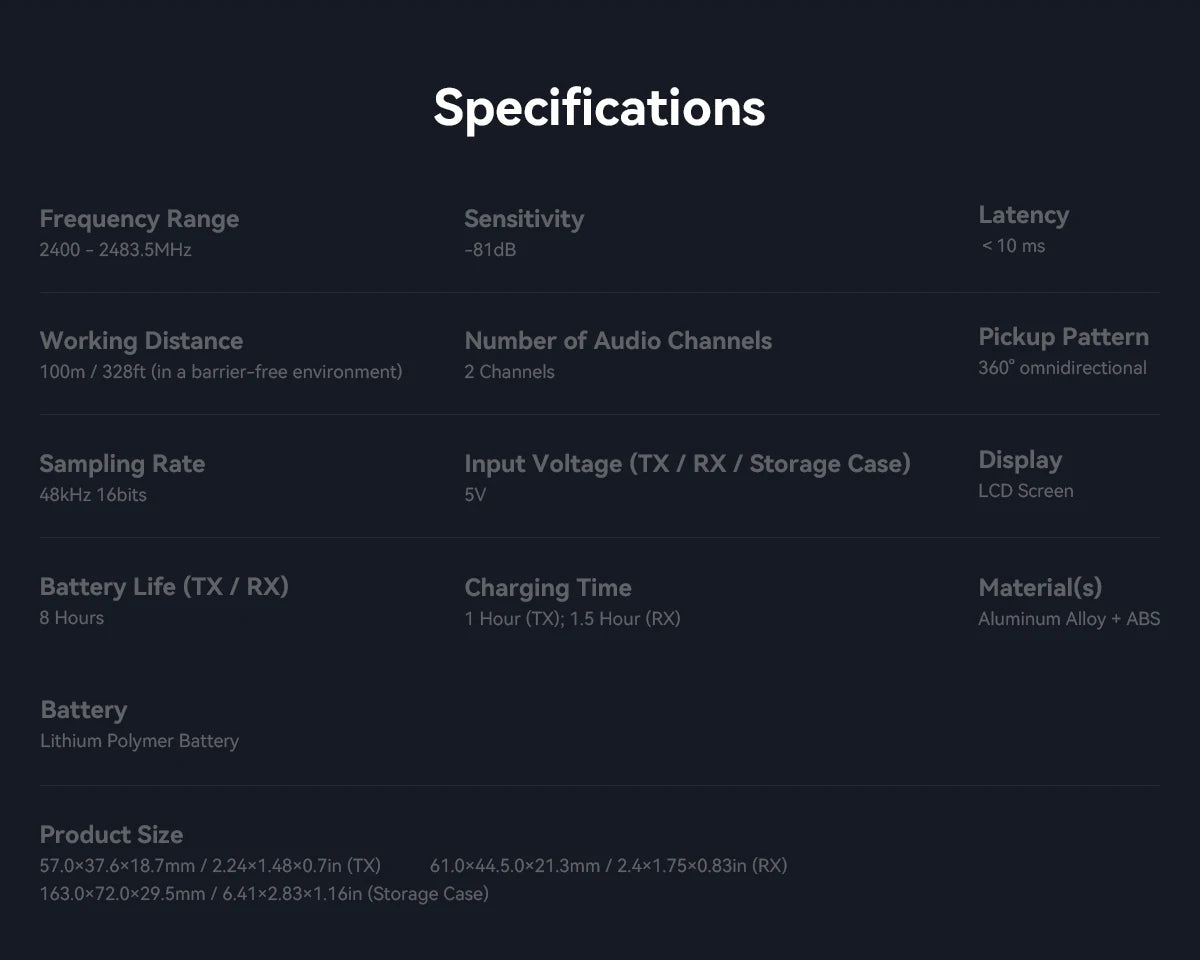Select the 100m / 328ft distance text
Viewport: 1200px width, 960px height.
tap(220, 372)
